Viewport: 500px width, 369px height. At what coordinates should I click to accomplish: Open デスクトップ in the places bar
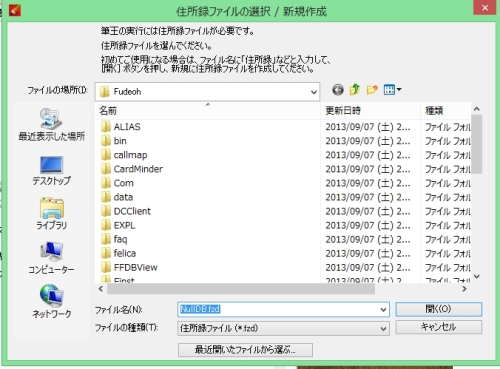51,170
